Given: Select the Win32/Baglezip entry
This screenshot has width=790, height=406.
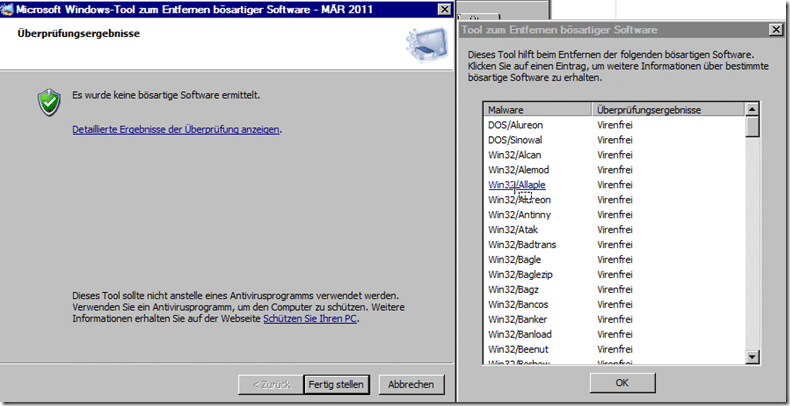Looking at the screenshot, I should click(x=520, y=275).
